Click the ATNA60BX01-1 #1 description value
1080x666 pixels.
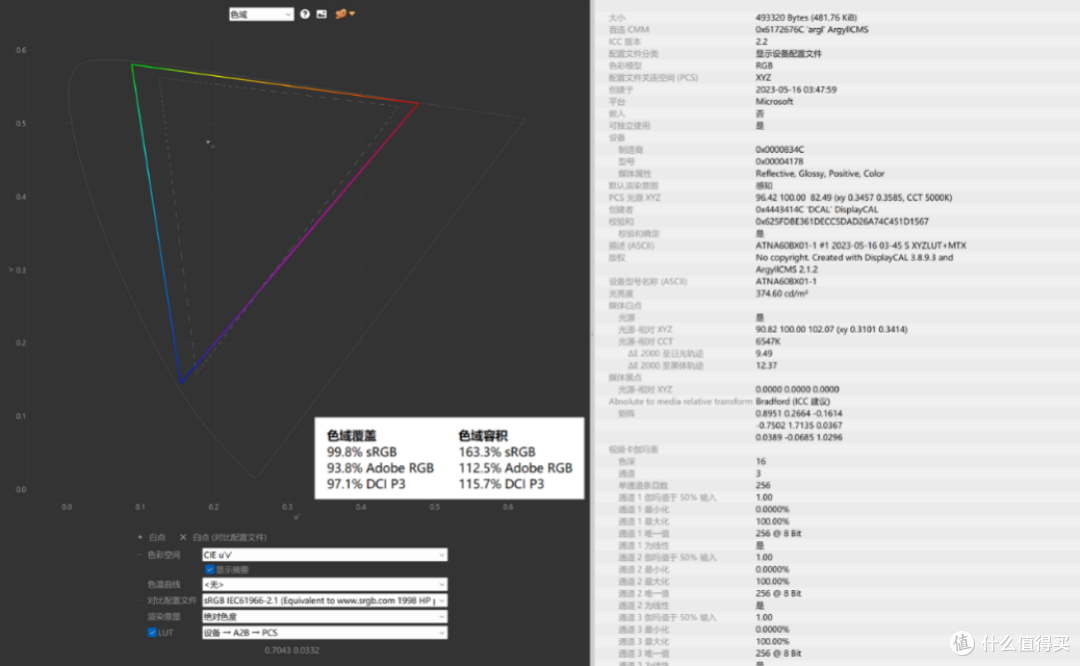(x=860, y=245)
